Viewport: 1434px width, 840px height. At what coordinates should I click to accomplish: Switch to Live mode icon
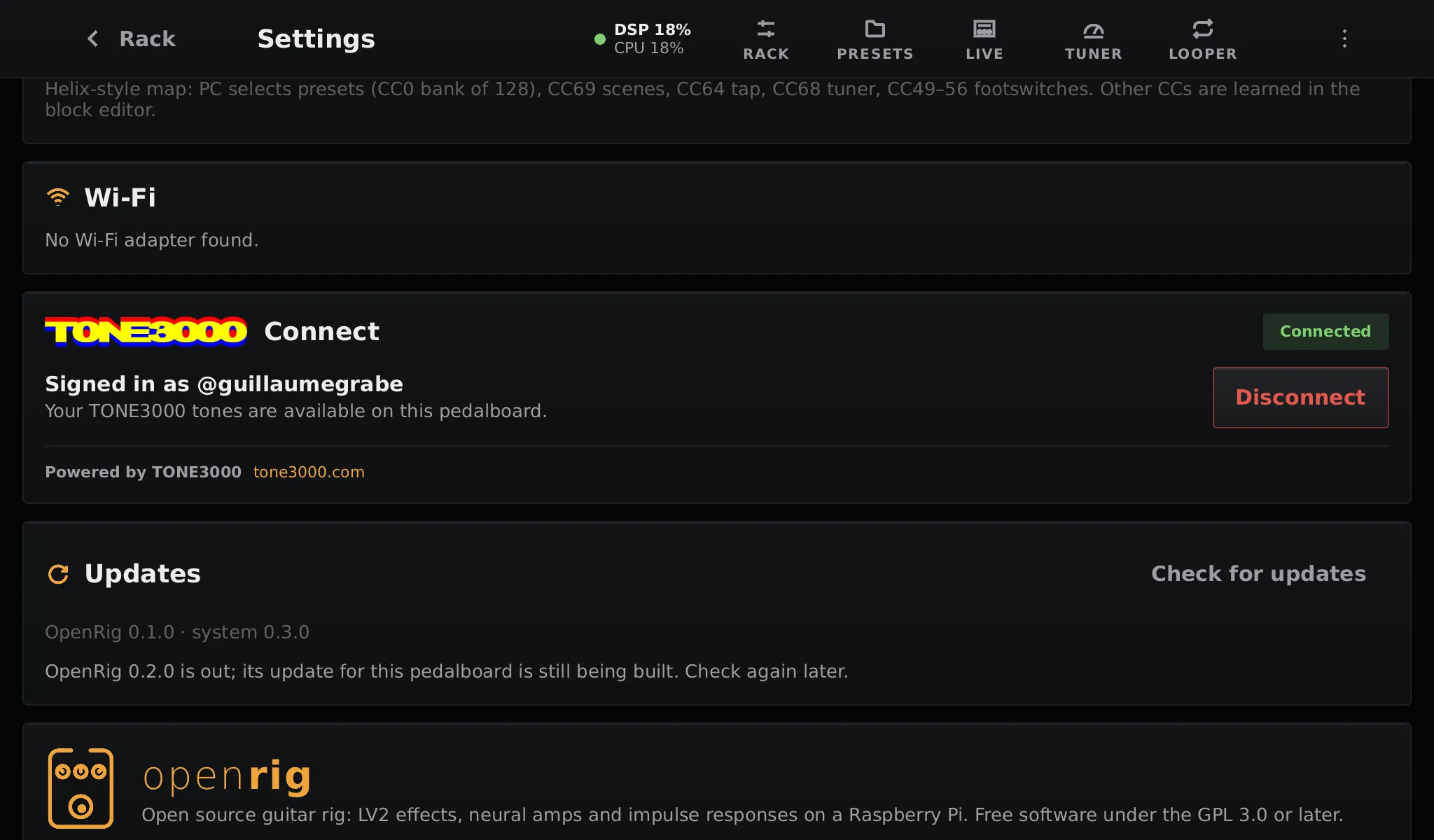(x=984, y=29)
